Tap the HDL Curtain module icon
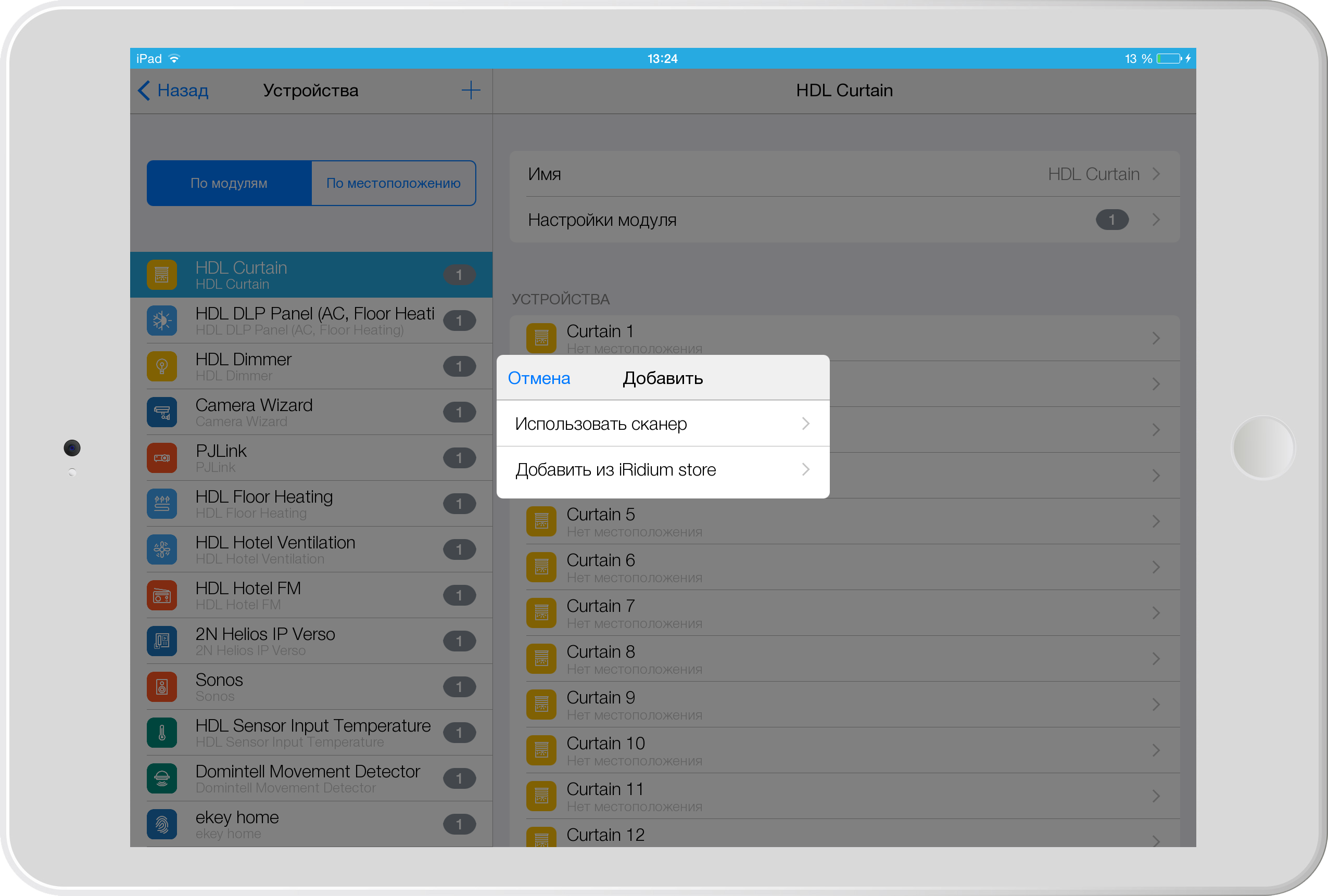 click(x=162, y=275)
